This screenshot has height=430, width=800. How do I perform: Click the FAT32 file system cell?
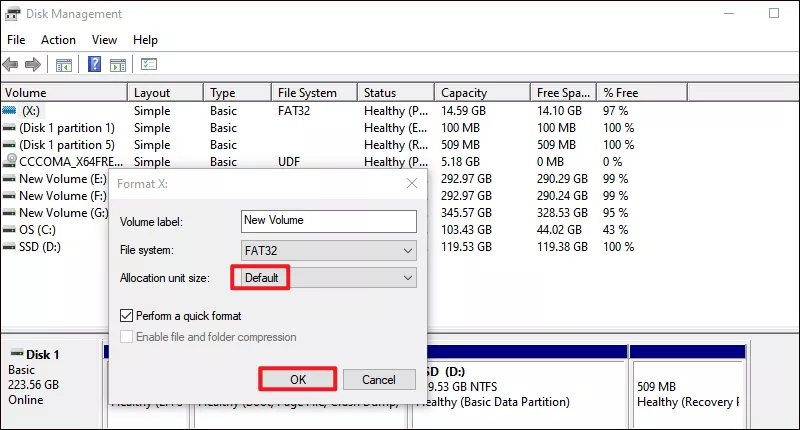294,111
